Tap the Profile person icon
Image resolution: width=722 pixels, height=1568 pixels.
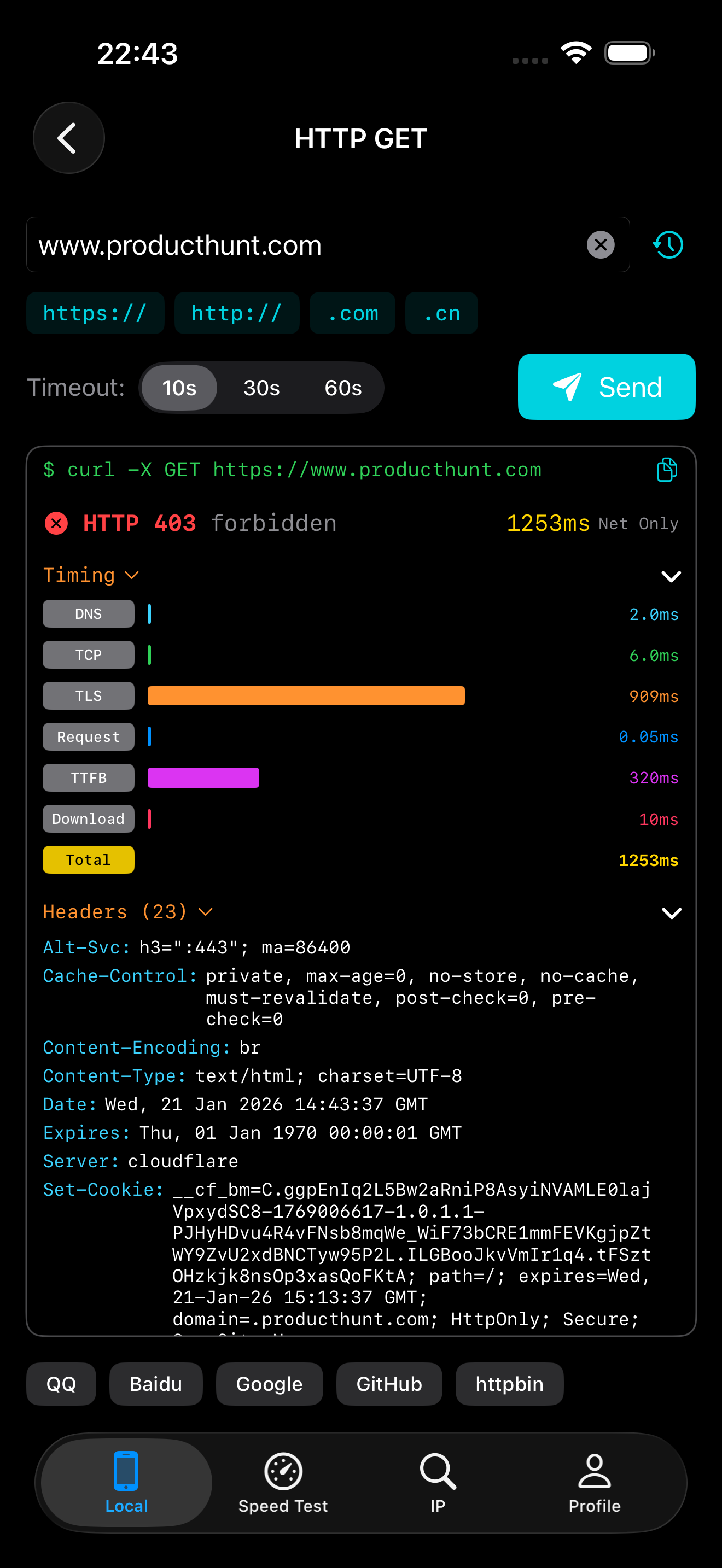tap(594, 1471)
